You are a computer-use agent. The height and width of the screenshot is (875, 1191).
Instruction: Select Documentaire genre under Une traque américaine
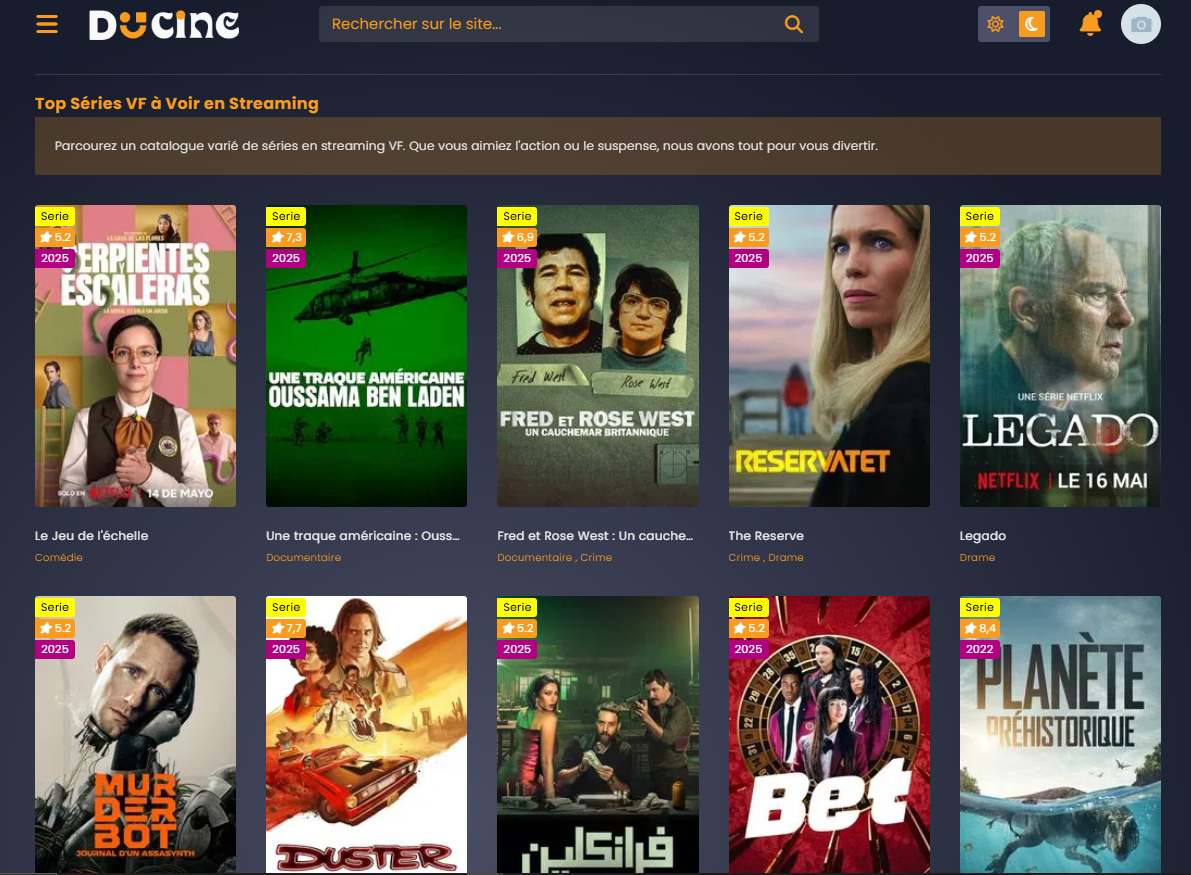click(303, 558)
